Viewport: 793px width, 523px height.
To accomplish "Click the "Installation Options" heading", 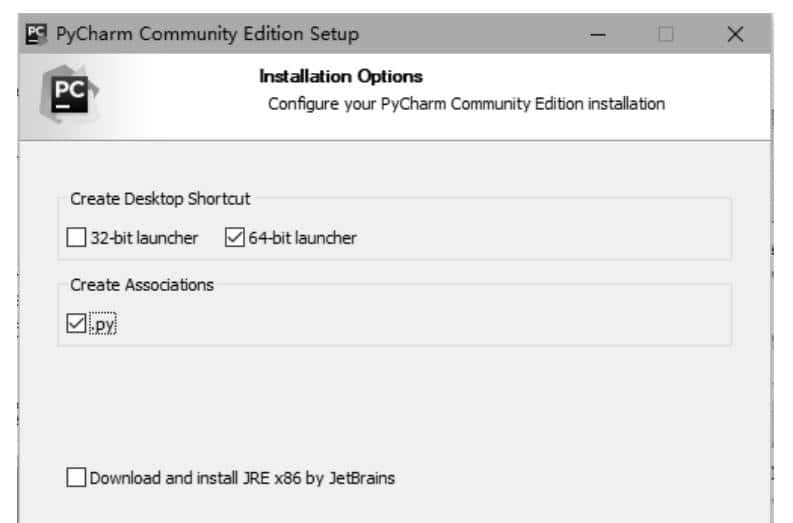I will pyautogui.click(x=341, y=76).
